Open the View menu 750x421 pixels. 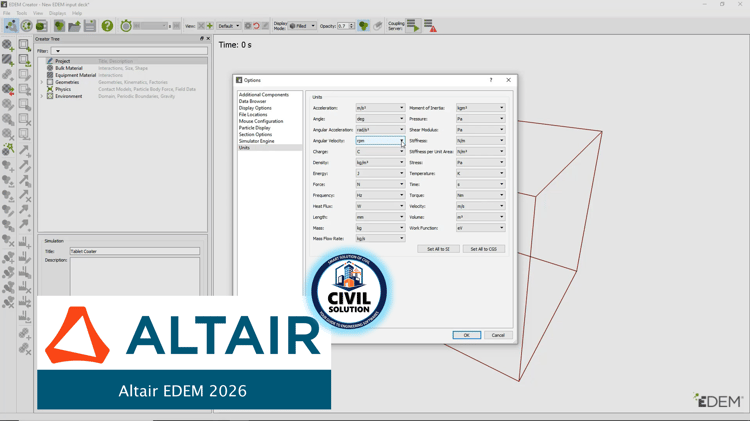pos(38,13)
